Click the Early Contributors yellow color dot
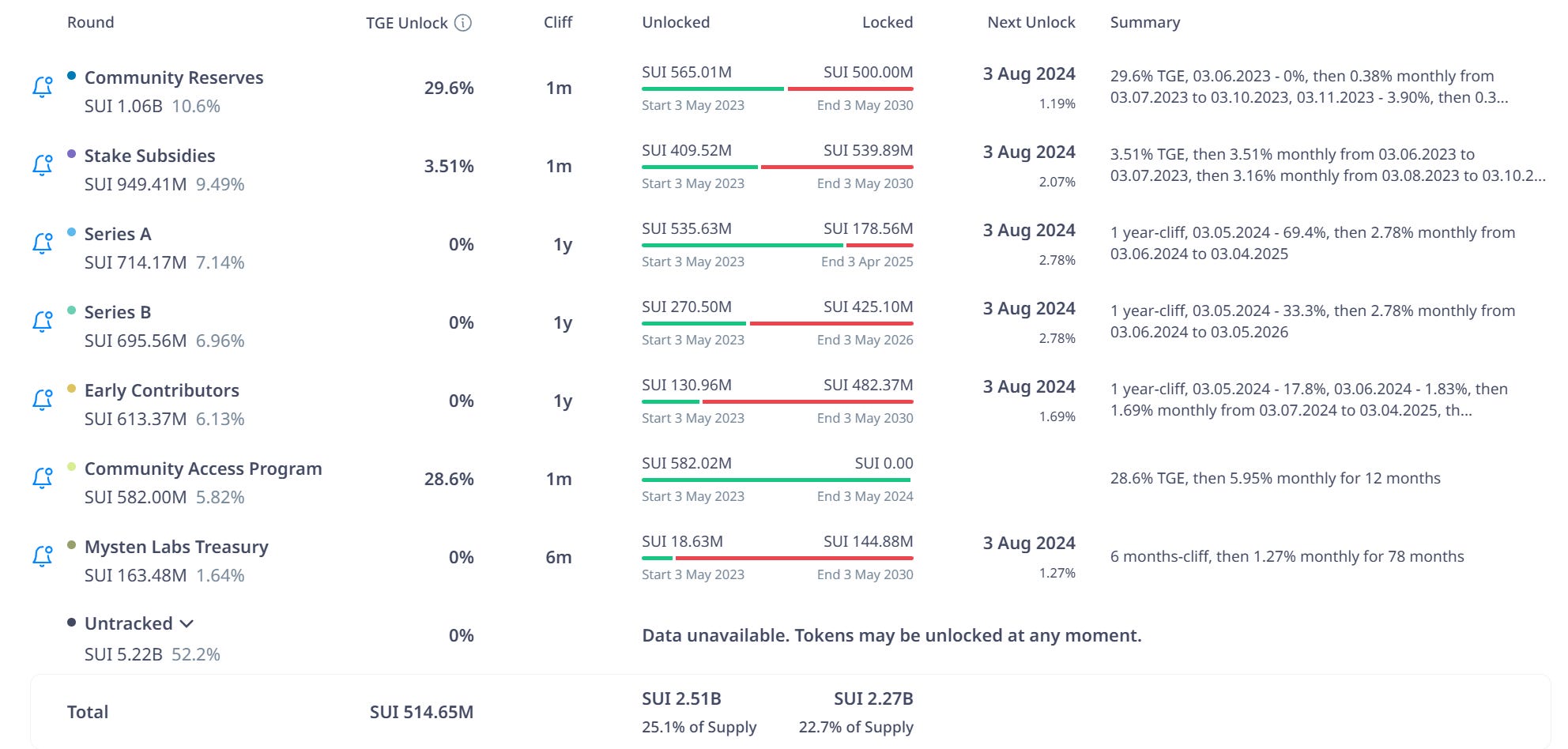 tap(71, 389)
